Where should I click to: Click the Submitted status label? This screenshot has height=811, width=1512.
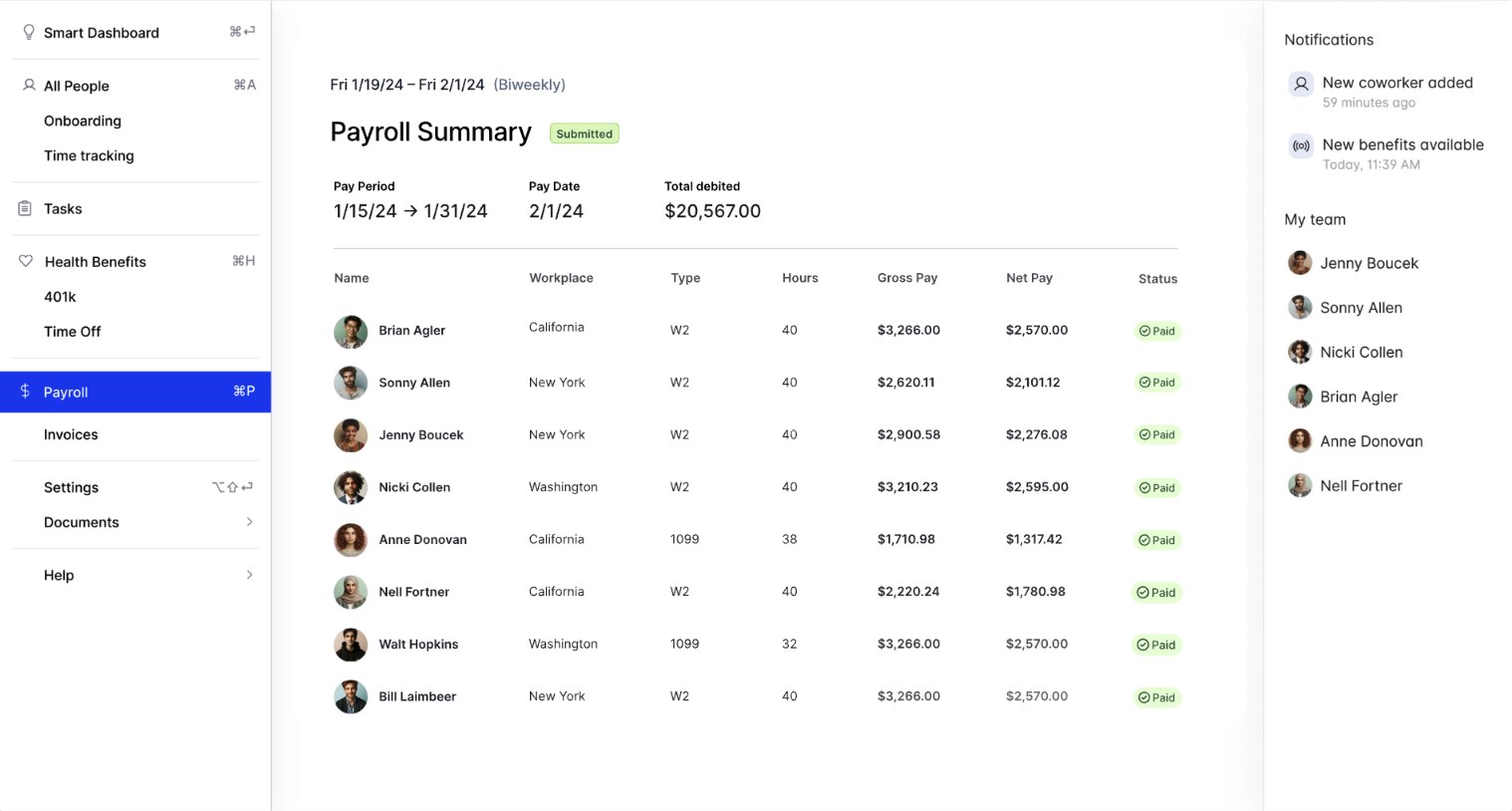point(584,133)
